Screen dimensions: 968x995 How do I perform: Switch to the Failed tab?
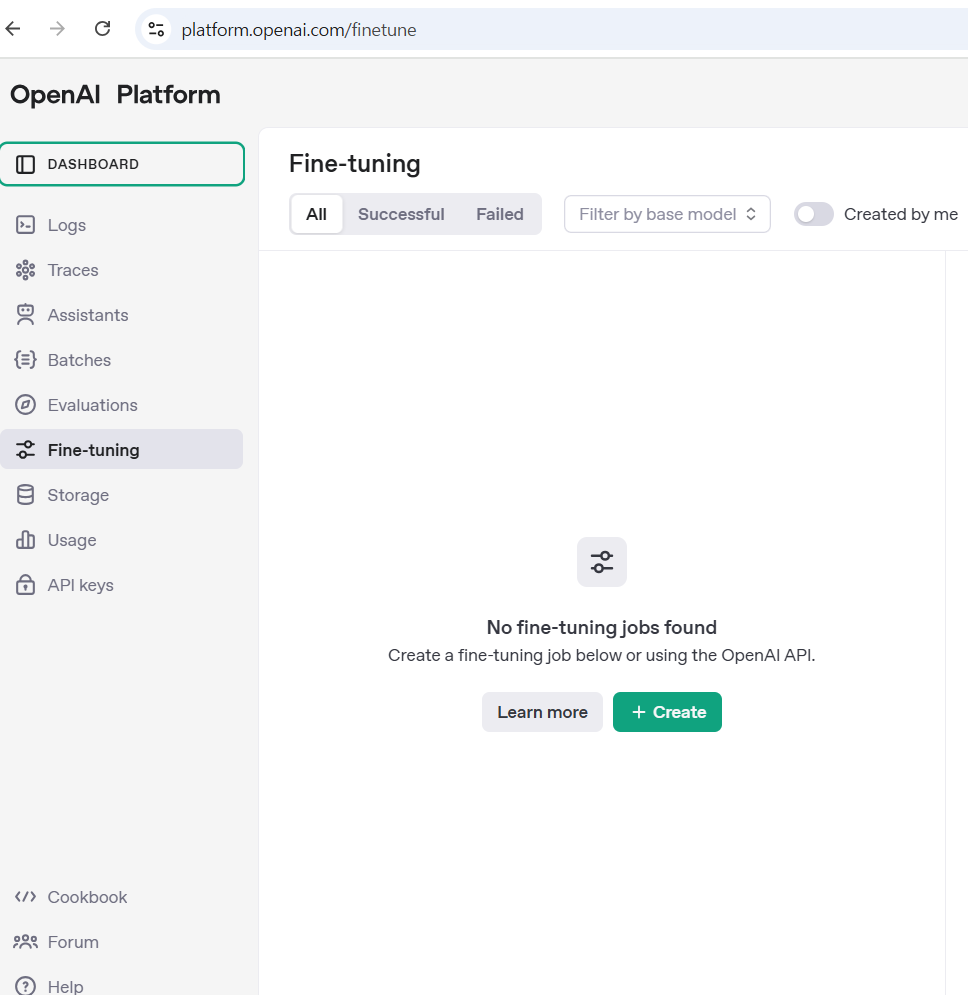click(x=500, y=214)
